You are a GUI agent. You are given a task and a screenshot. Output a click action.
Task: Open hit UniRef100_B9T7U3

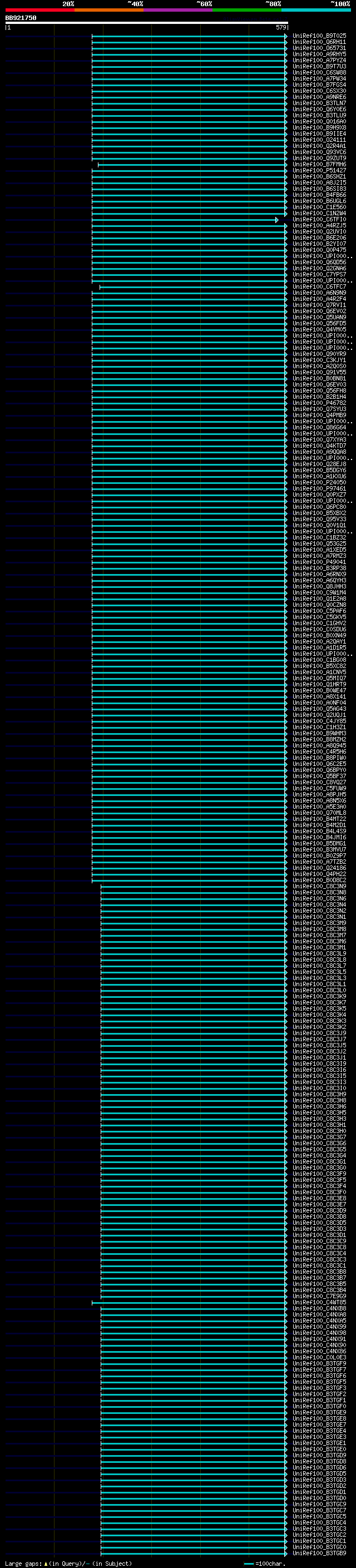click(x=319, y=67)
